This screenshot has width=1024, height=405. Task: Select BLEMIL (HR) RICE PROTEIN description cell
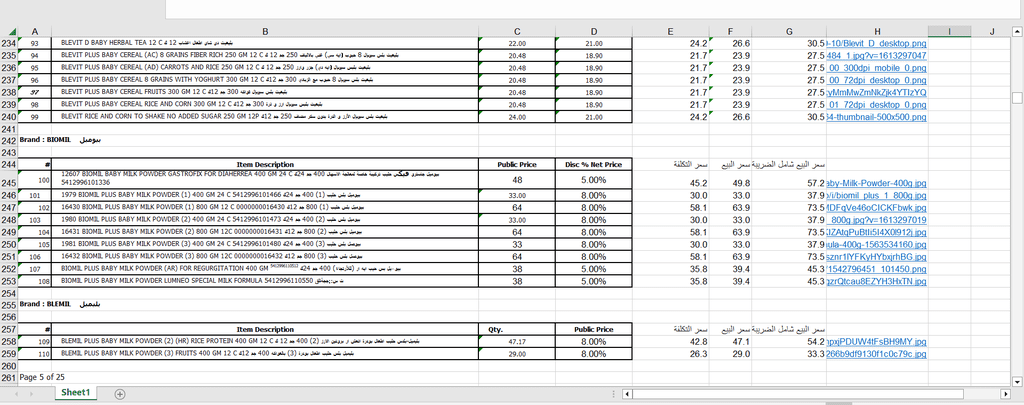tap(264, 342)
